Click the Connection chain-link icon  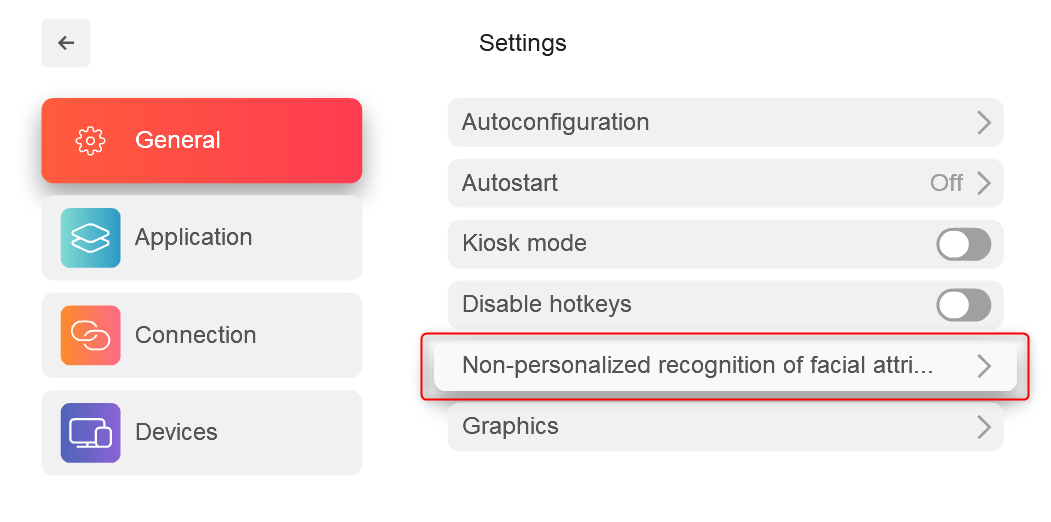pos(90,335)
